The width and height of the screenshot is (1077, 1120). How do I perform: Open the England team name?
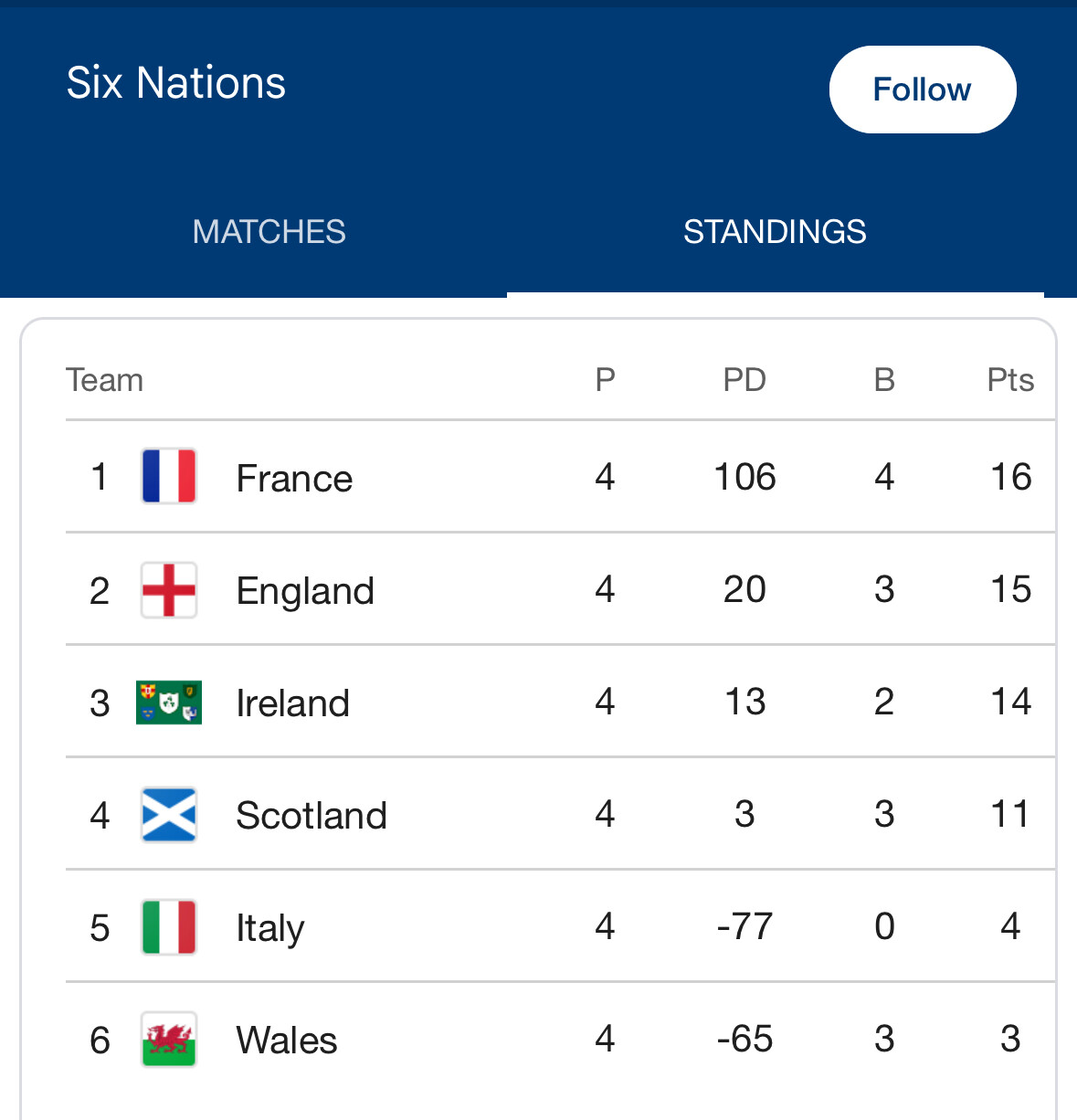[305, 591]
